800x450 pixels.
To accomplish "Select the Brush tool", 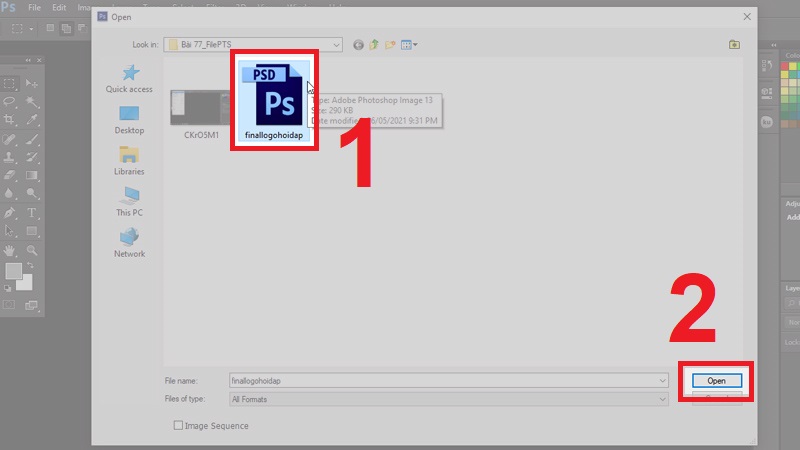I will [32, 139].
